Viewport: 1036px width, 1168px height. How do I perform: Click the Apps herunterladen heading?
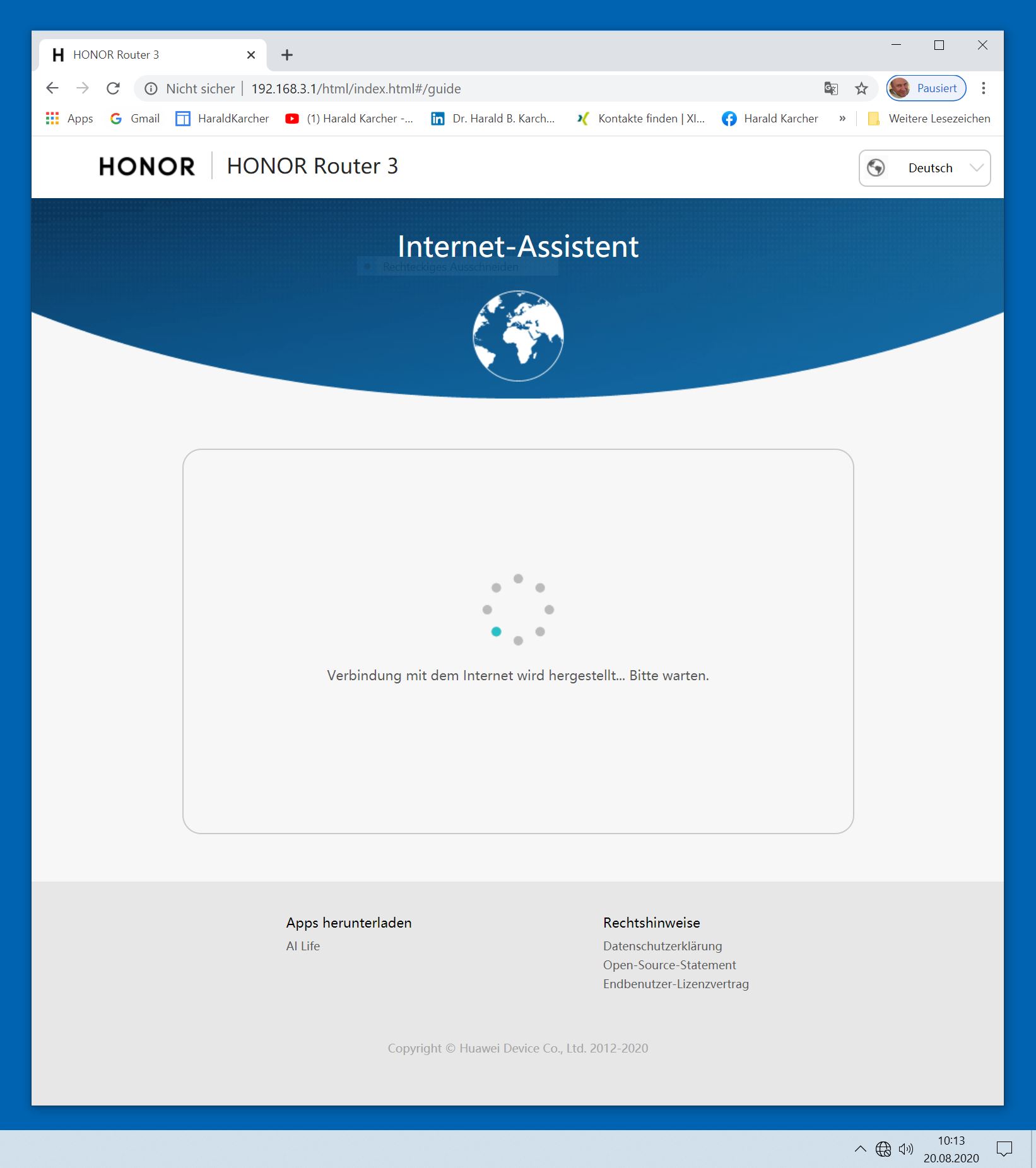[x=349, y=923]
